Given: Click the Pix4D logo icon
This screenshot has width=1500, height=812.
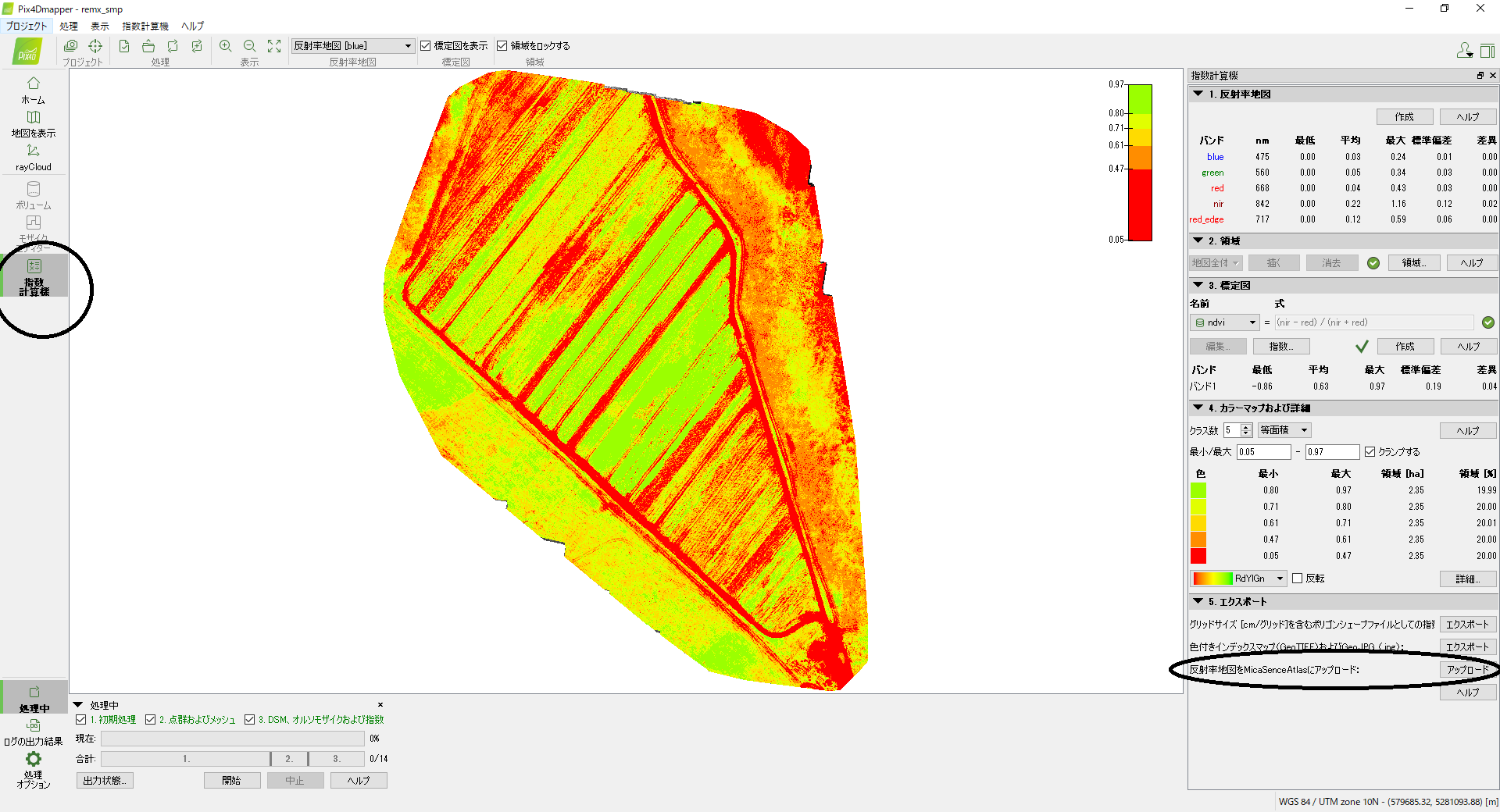Looking at the screenshot, I should coord(27,52).
